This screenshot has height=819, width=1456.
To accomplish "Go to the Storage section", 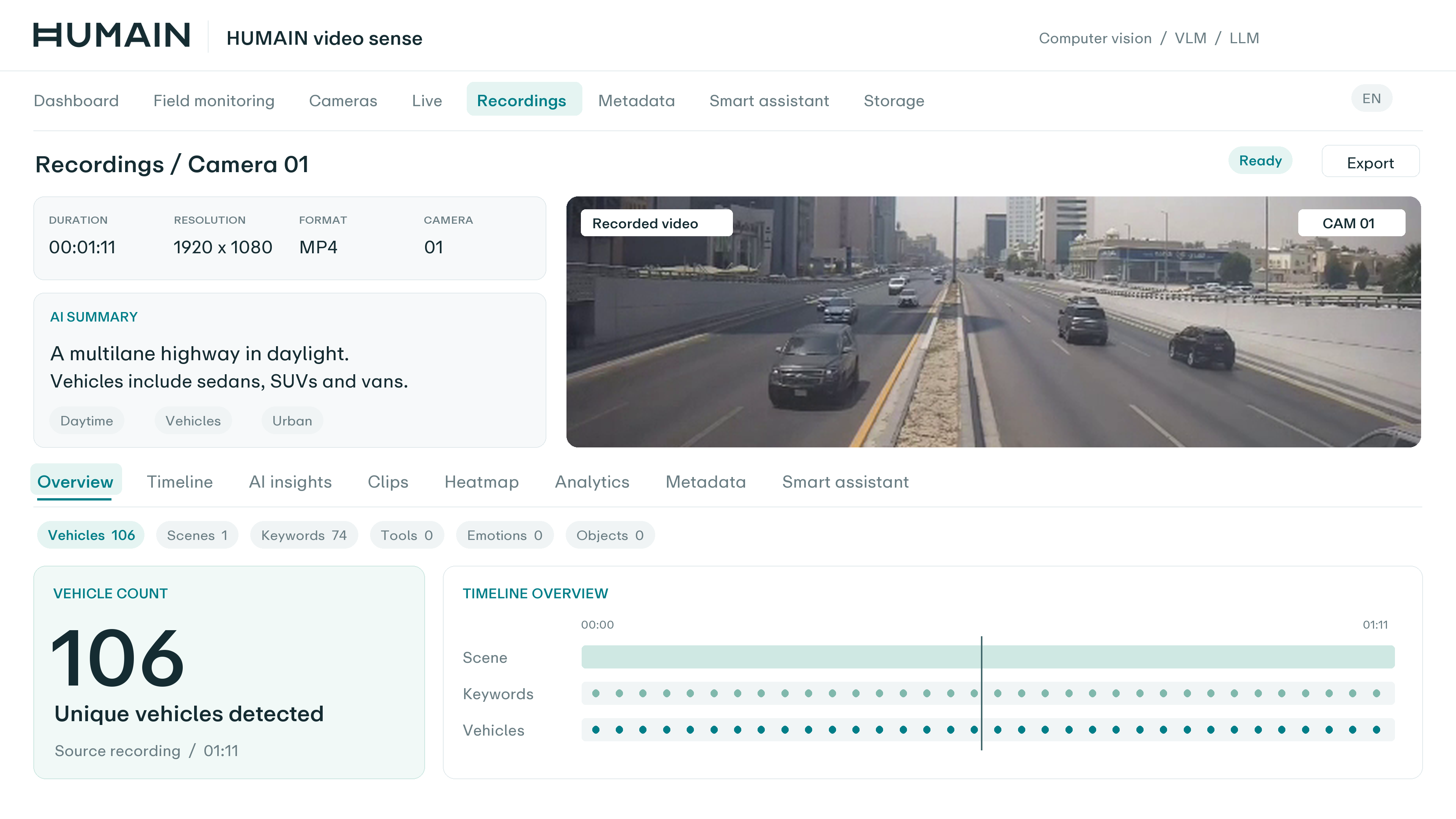I will [894, 100].
